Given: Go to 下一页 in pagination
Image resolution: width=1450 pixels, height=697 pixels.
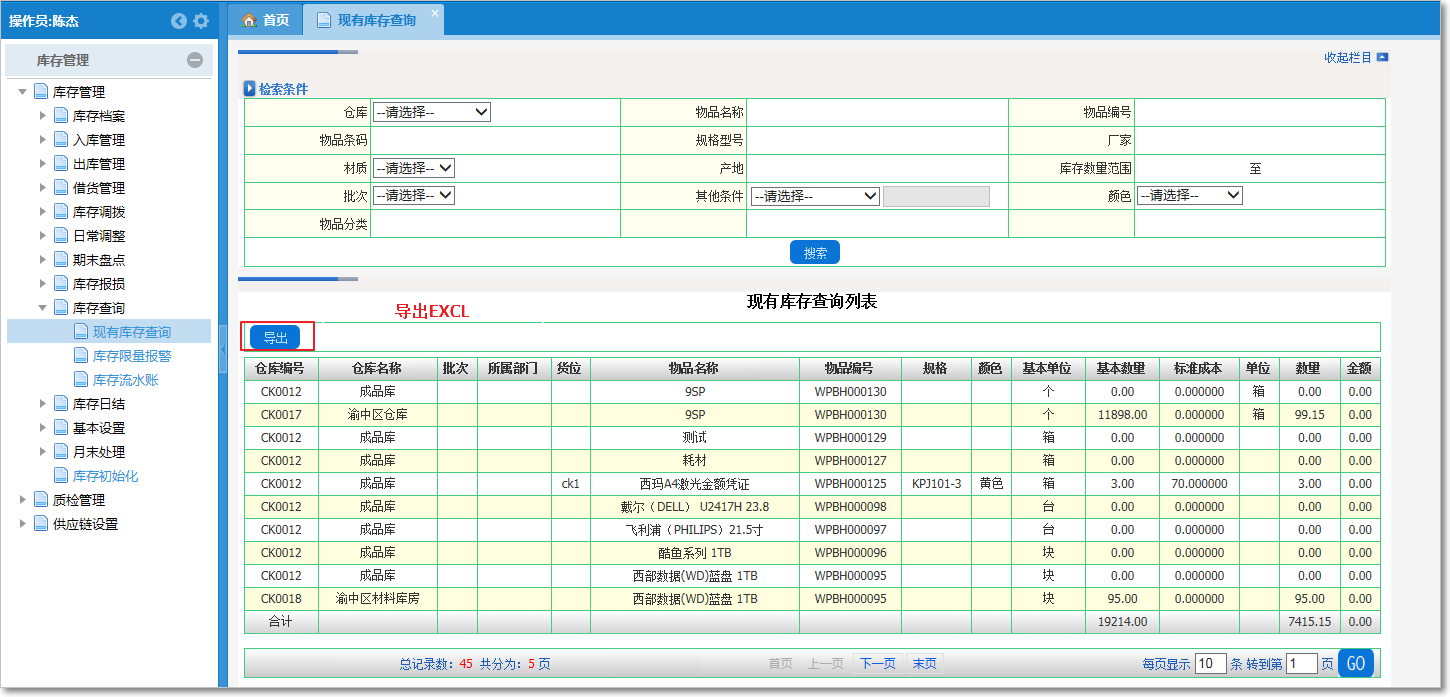Looking at the screenshot, I should tap(877, 664).
